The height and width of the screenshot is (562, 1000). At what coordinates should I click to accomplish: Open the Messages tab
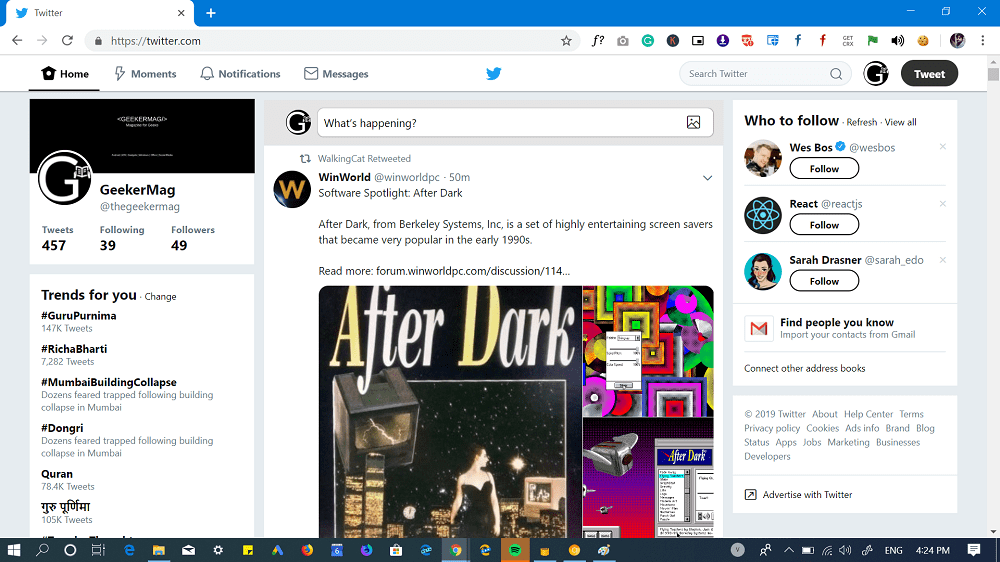(x=336, y=74)
